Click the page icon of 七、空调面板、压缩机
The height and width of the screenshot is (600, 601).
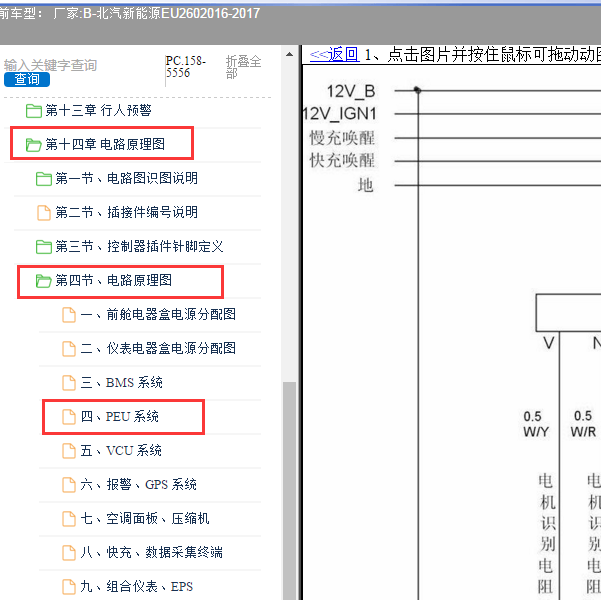click(x=69, y=519)
